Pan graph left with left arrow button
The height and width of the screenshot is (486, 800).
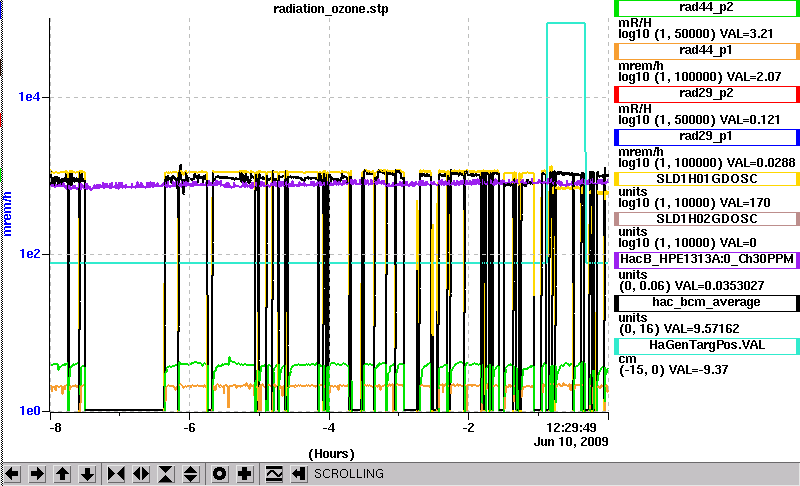point(12,474)
